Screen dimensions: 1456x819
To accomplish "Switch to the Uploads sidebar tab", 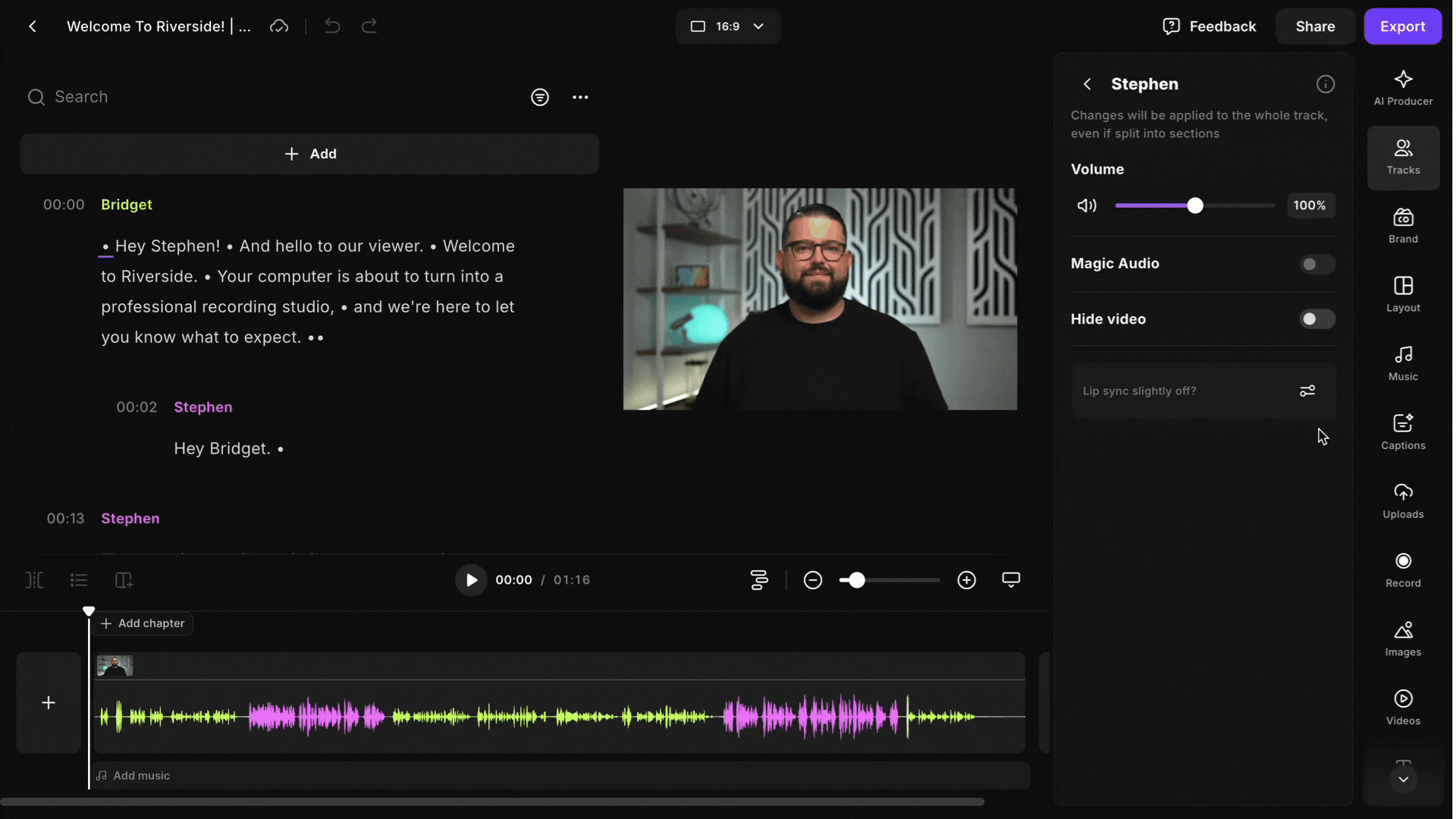I will 1403,500.
